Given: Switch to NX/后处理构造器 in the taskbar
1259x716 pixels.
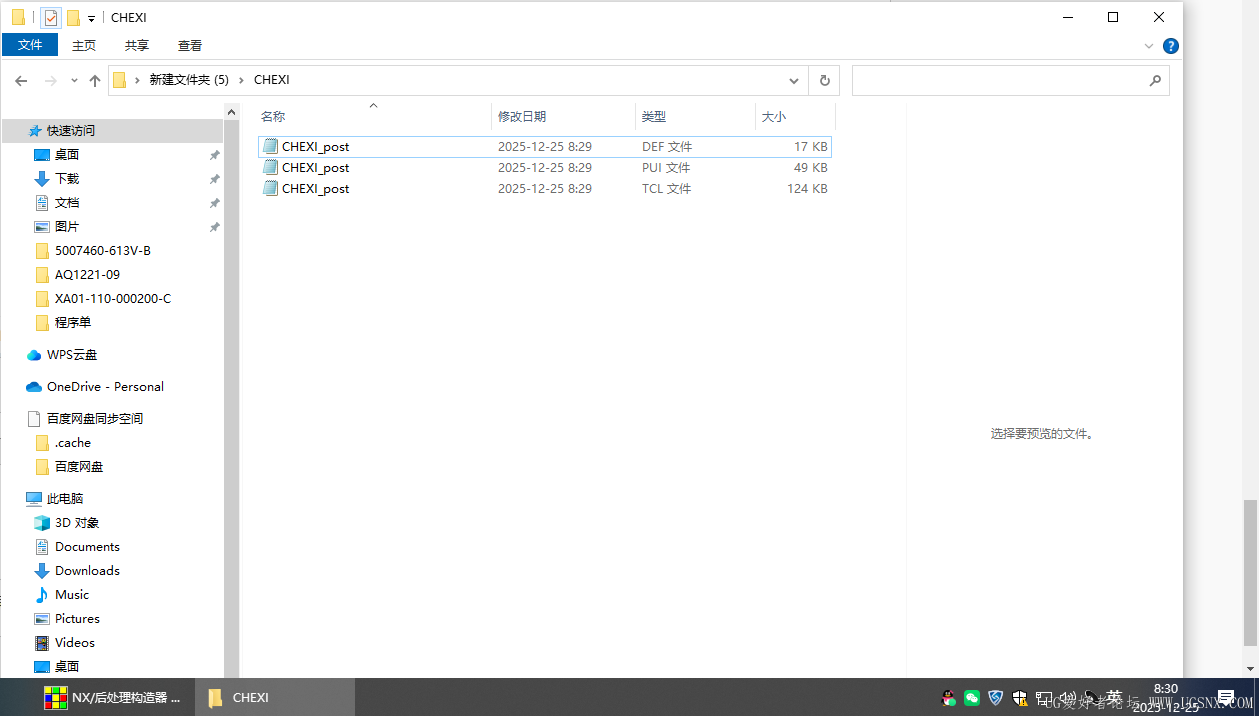Looking at the screenshot, I should click(x=113, y=697).
